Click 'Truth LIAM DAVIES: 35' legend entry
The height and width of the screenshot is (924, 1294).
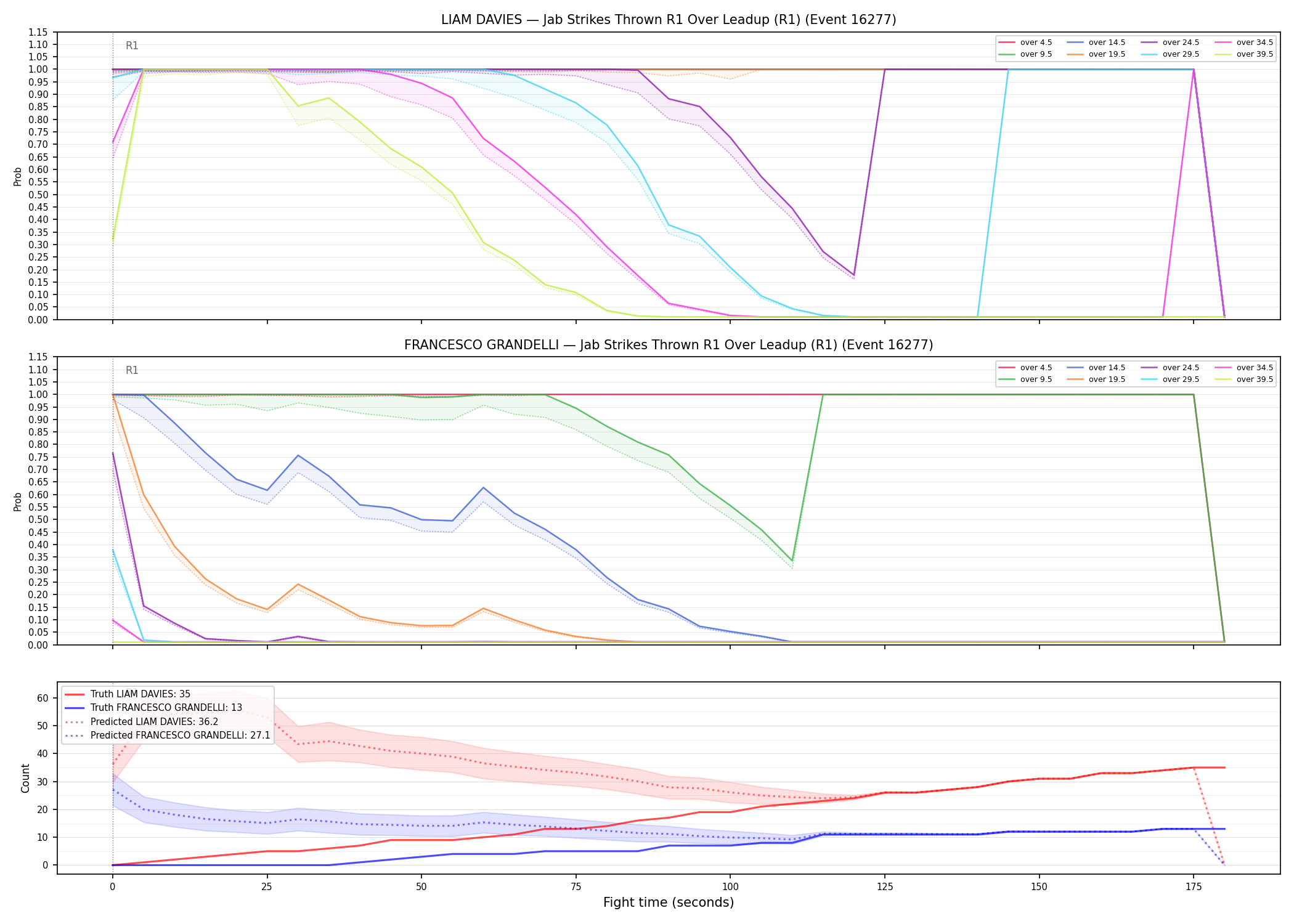coord(128,694)
